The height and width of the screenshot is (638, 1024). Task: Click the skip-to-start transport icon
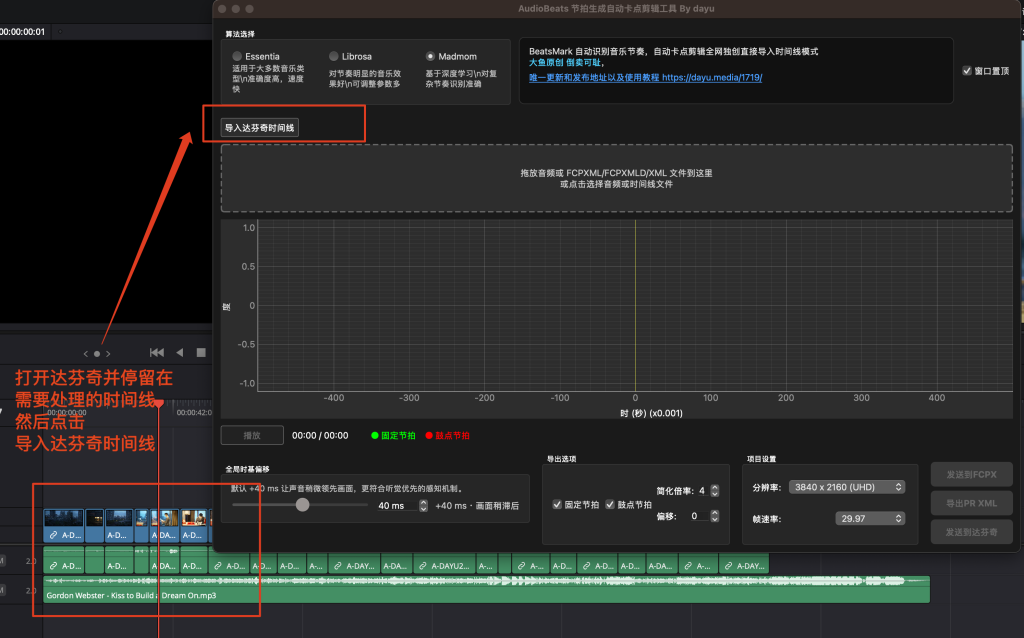[157, 352]
